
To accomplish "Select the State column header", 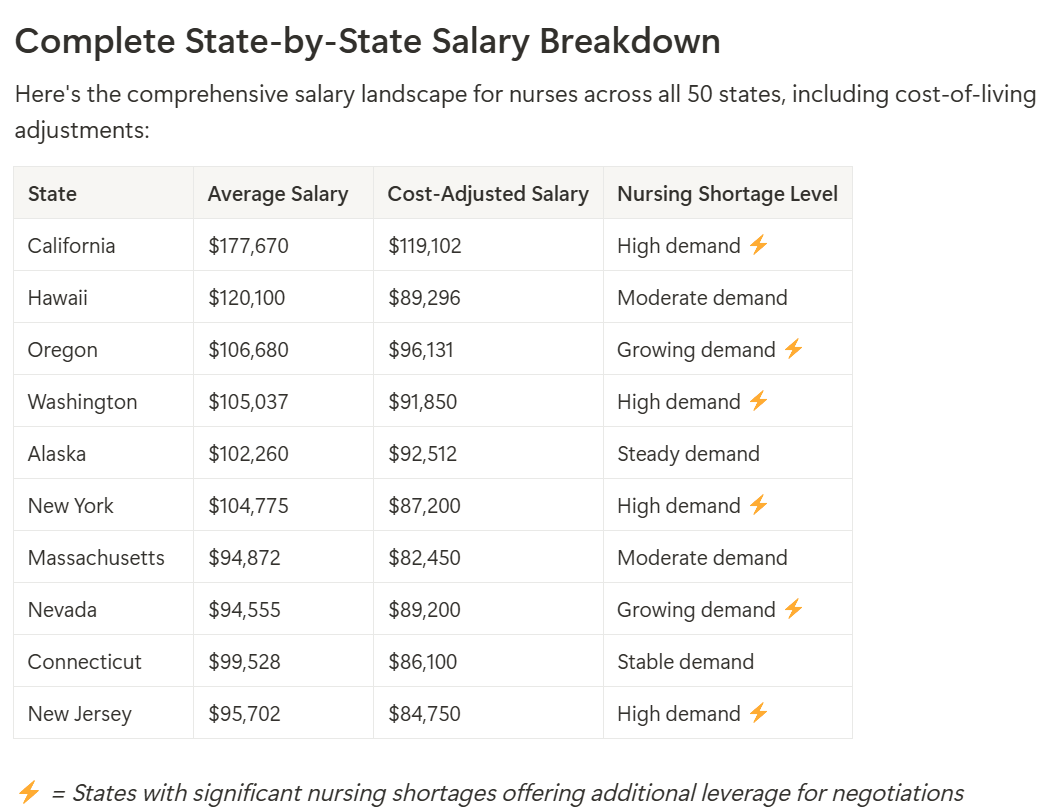I will 52,194.
